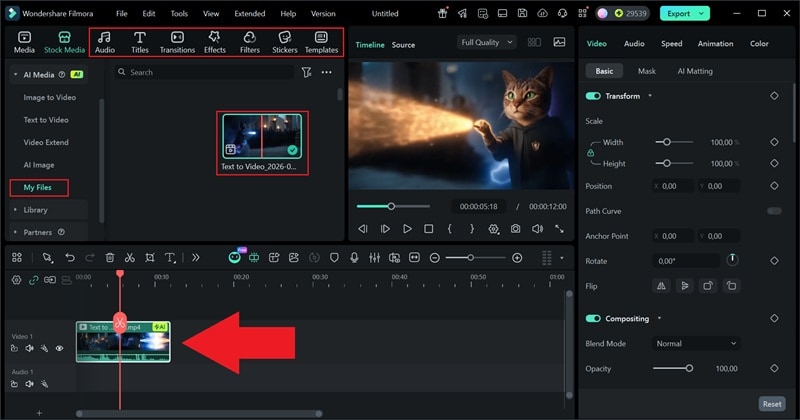800x420 pixels.
Task: Click the Reset button
Action: [x=772, y=404]
